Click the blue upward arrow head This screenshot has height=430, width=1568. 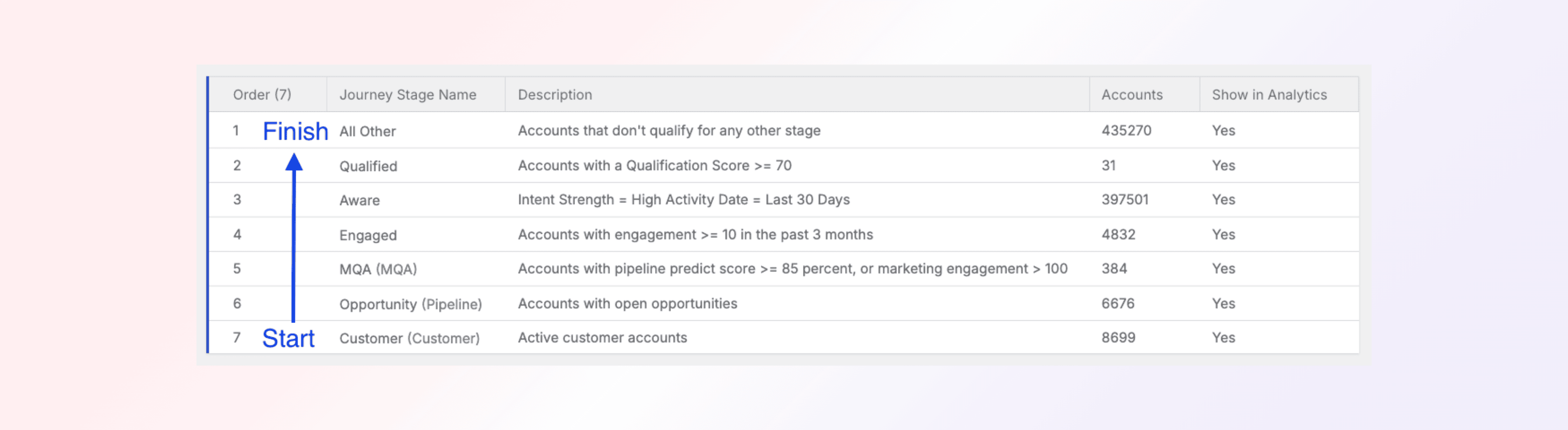coord(294,162)
